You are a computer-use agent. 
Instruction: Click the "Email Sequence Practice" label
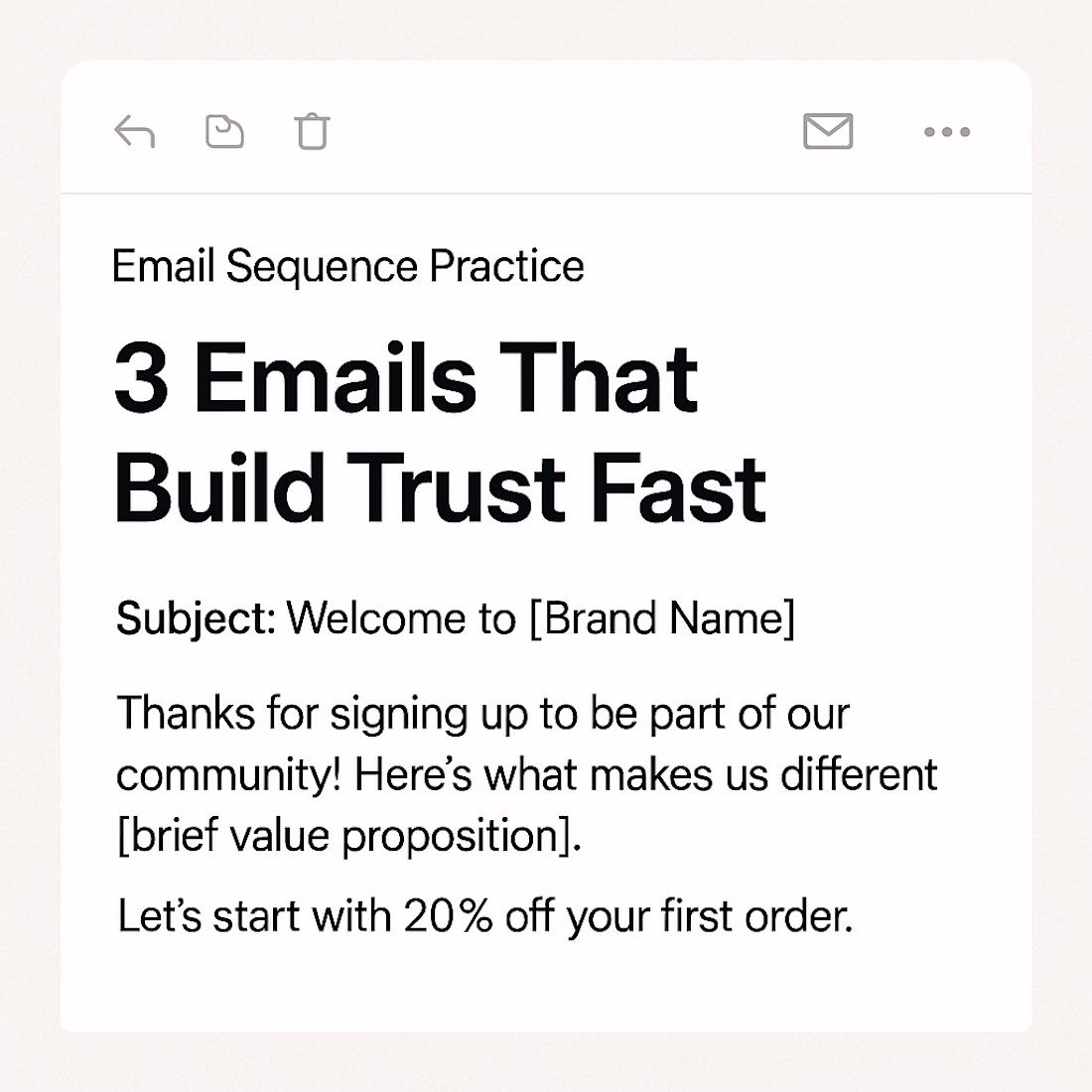point(347,267)
